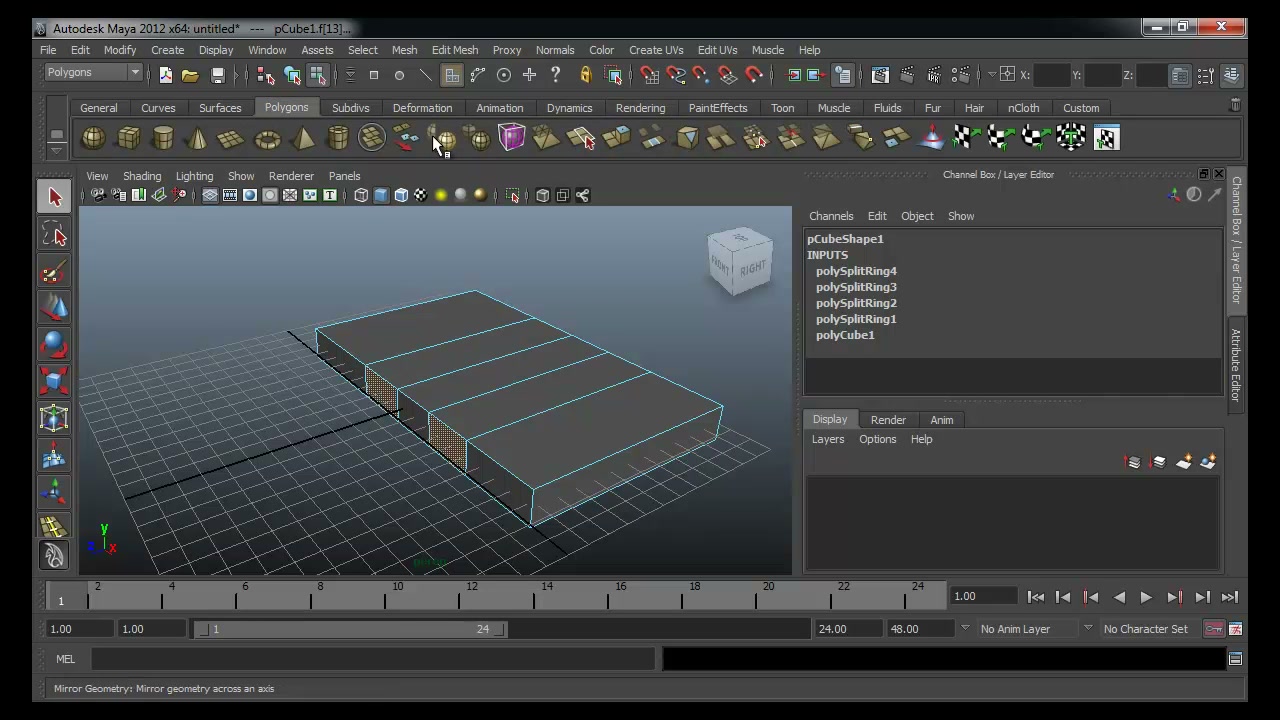Image resolution: width=1280 pixels, height=720 pixels.
Task: Click the purple cube shelf icon
Action: [511, 138]
